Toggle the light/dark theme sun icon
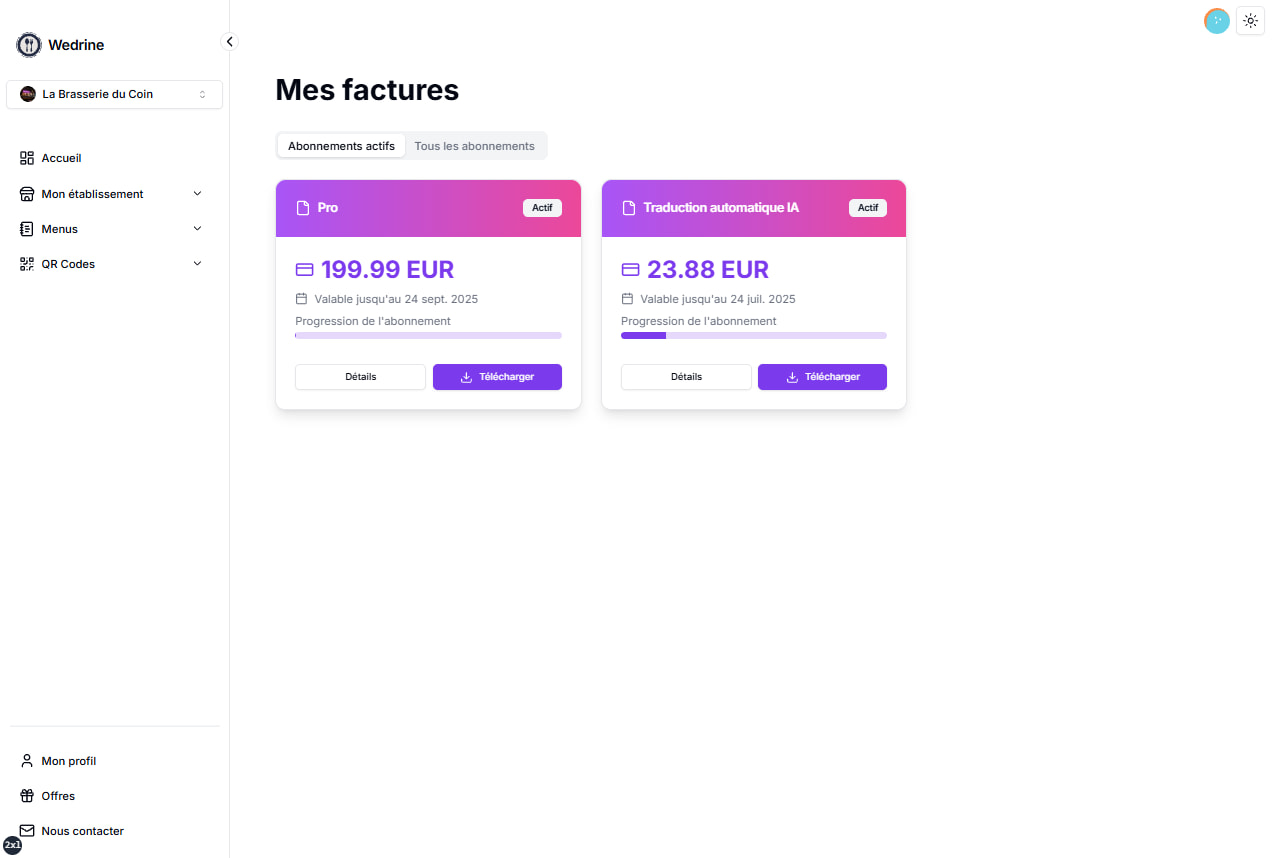 [1250, 21]
